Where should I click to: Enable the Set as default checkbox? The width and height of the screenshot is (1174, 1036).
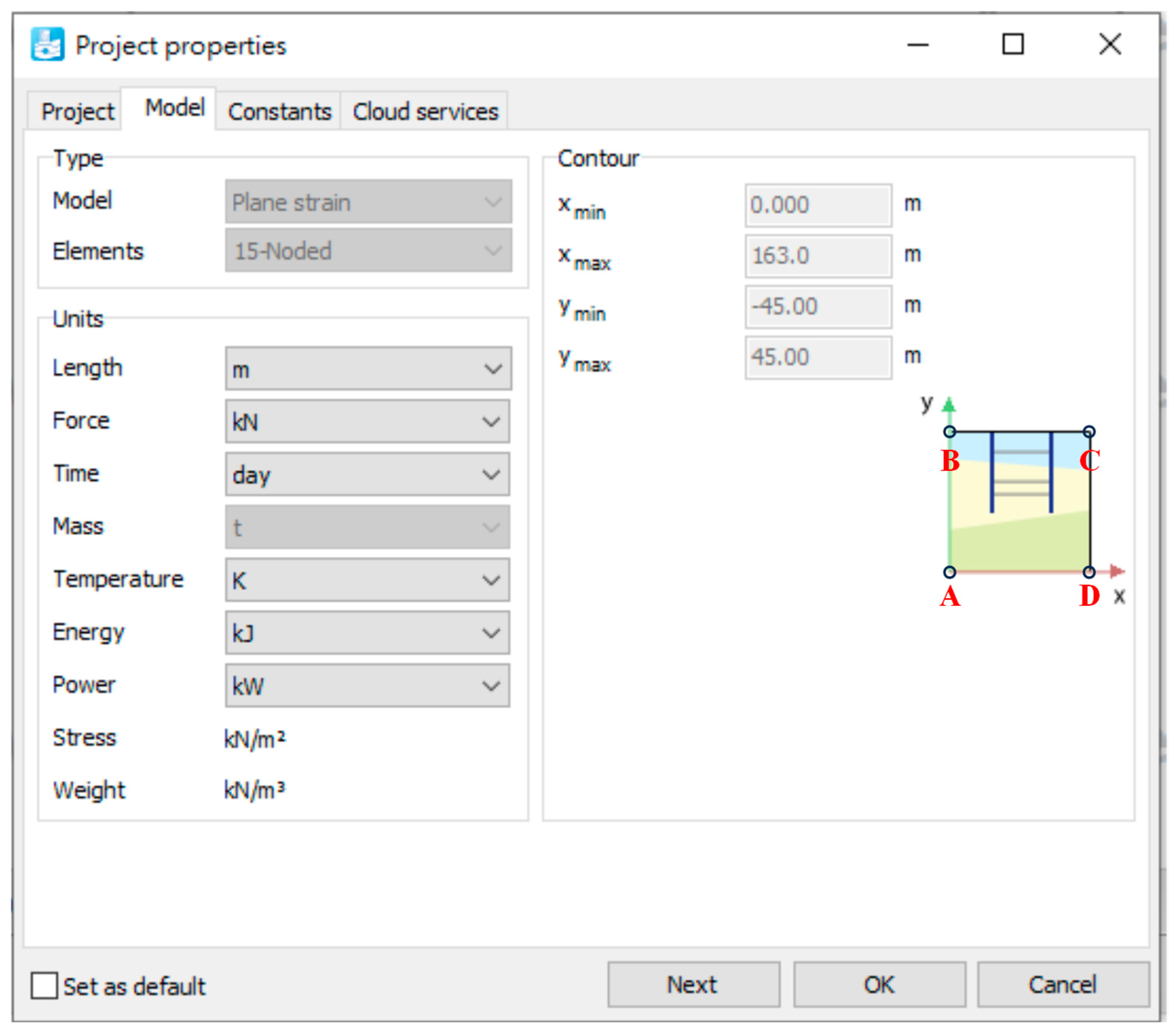coord(44,986)
